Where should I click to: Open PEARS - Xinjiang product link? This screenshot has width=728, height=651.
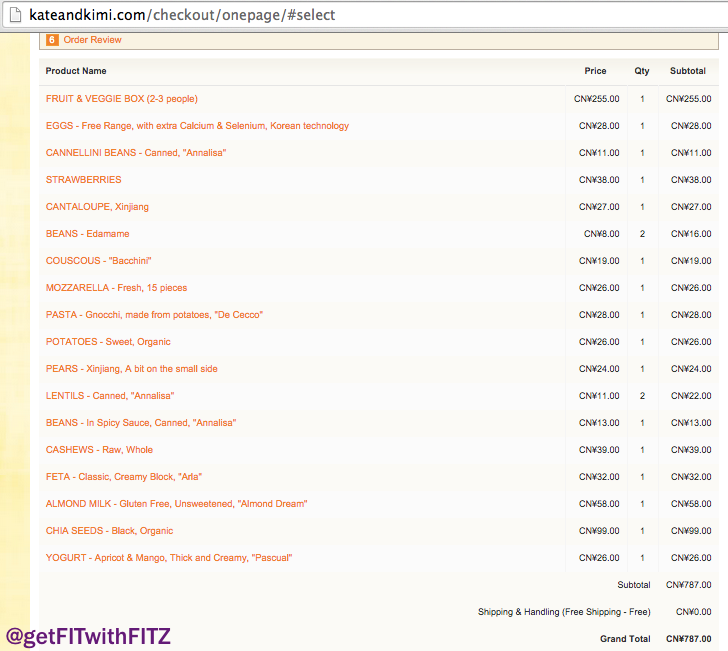click(x=131, y=369)
